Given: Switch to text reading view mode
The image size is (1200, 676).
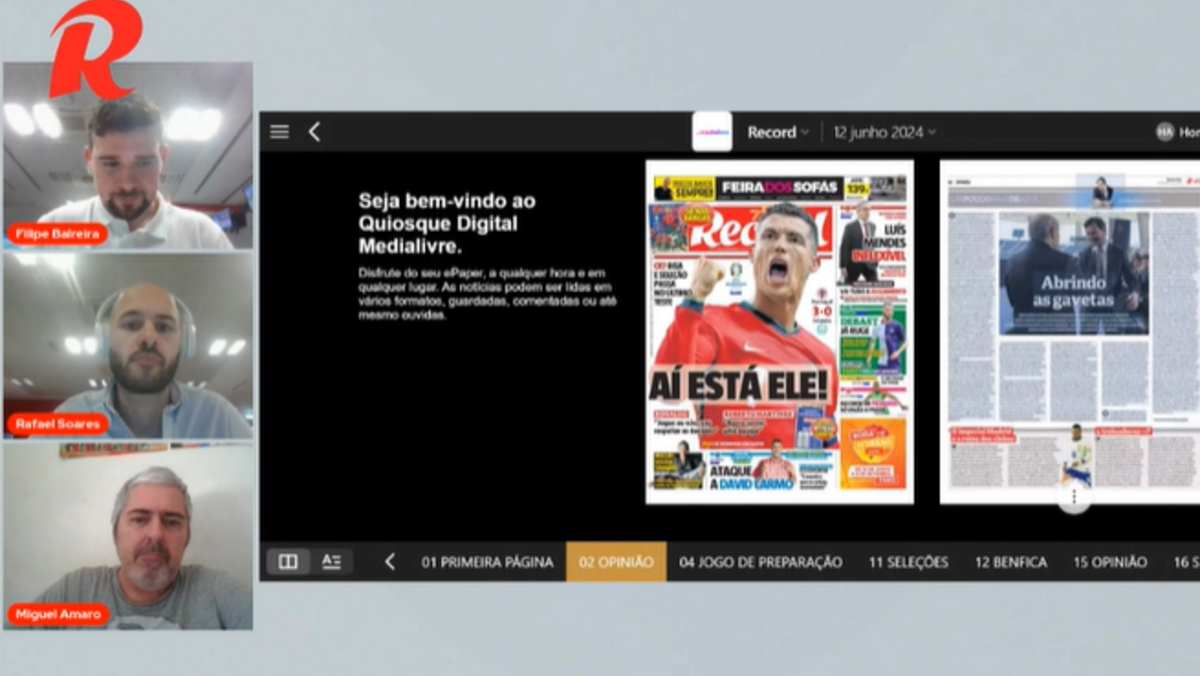Looking at the screenshot, I should (x=332, y=562).
